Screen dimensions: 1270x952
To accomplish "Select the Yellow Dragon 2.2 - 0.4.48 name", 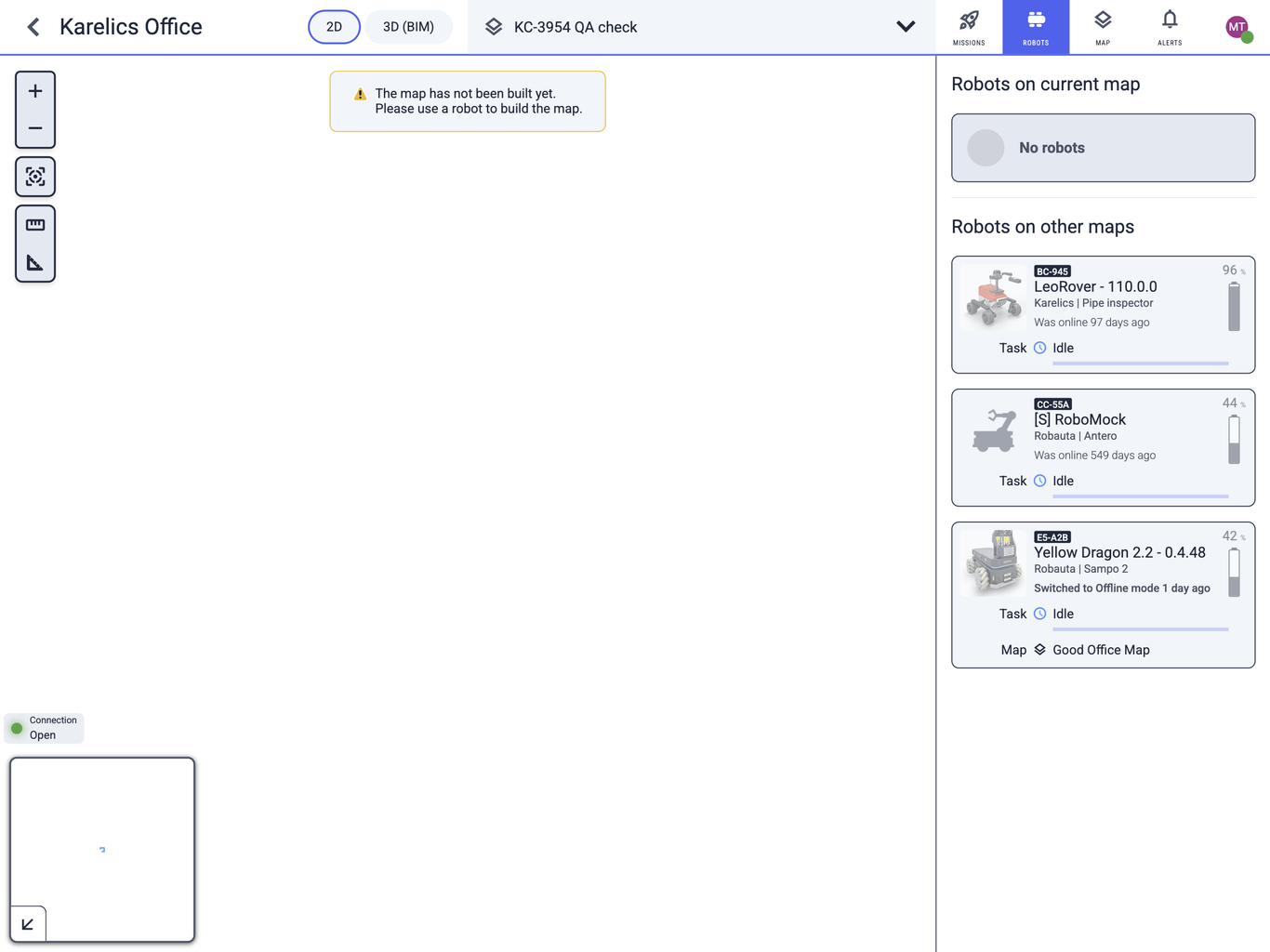I will pos(1119,552).
